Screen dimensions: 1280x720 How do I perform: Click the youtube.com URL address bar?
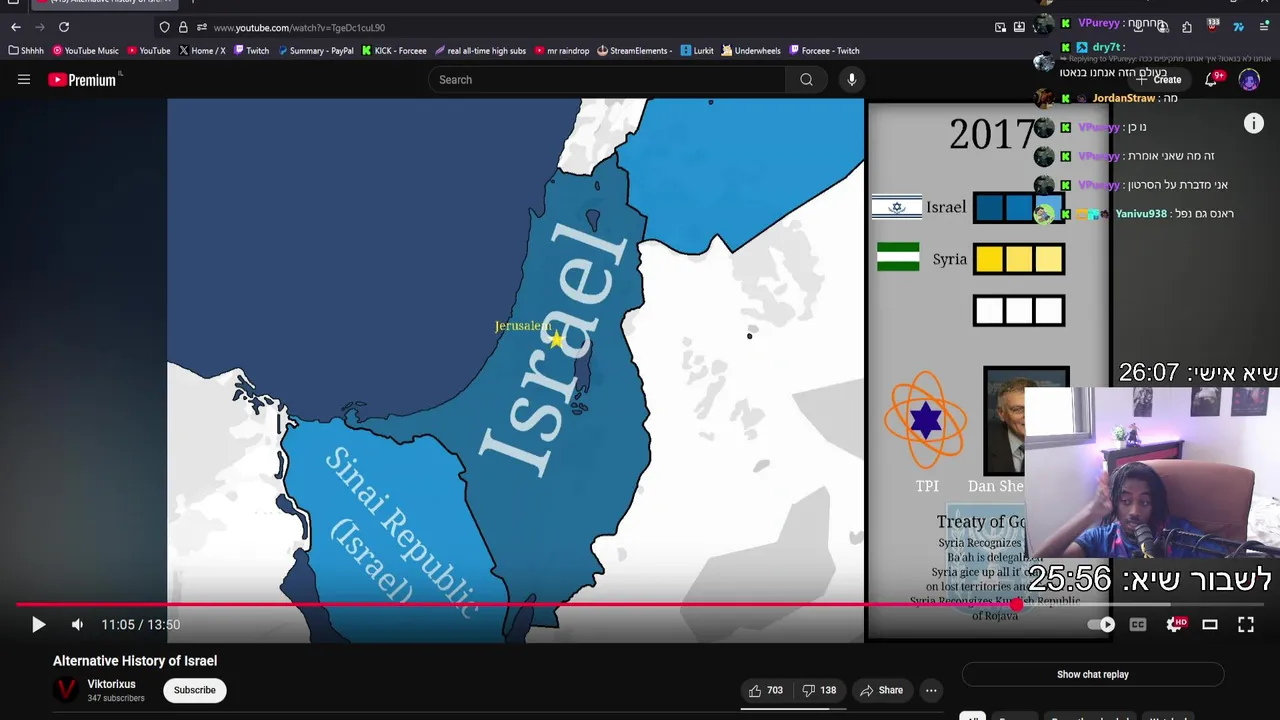(x=299, y=27)
